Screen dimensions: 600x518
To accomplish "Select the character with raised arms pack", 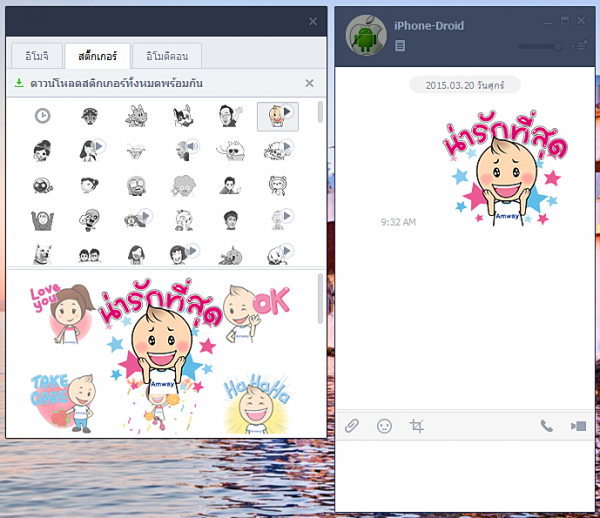I will pyautogui.click(x=42, y=221).
